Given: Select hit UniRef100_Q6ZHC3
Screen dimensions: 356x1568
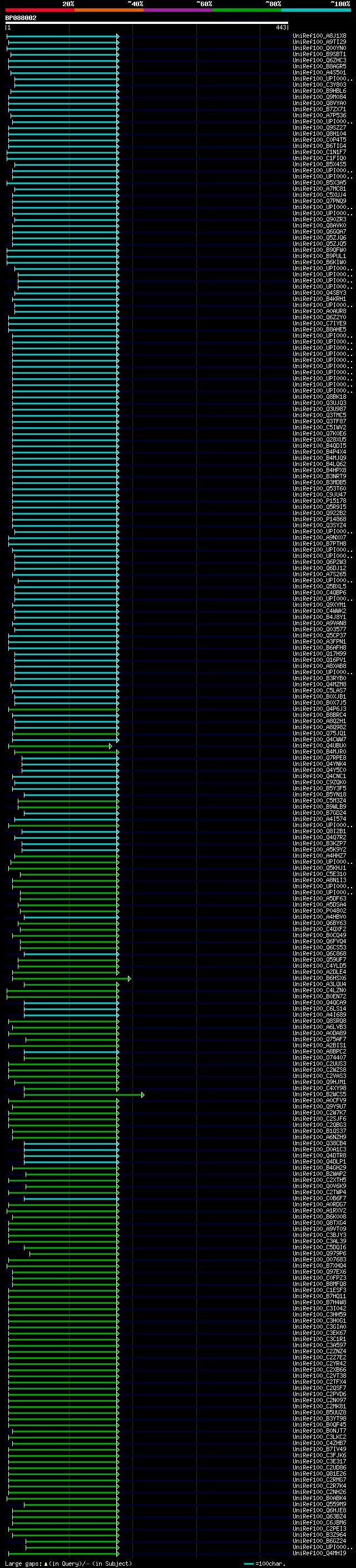Looking at the screenshot, I should [x=319, y=60].
